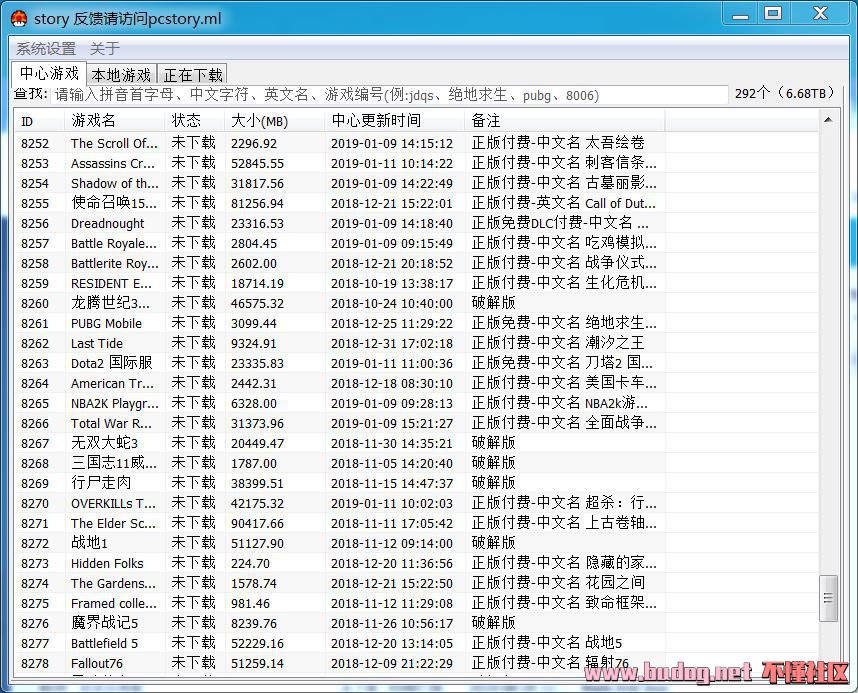
Task: Click the 未下载 status in row 8277
Action: pos(194,643)
